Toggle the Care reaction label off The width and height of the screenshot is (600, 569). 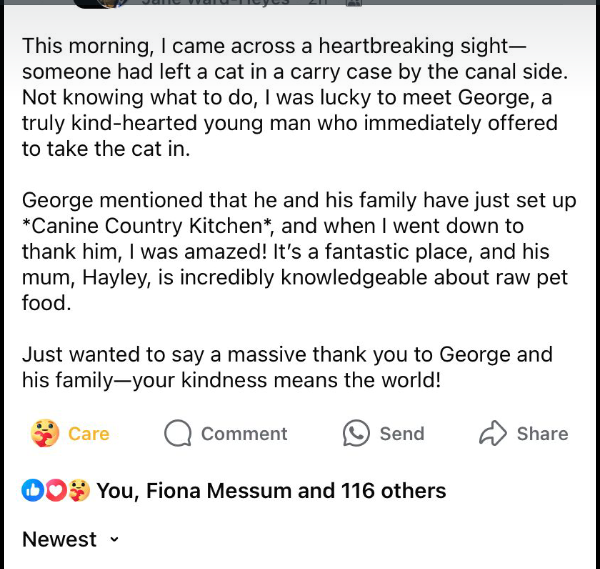(89, 434)
